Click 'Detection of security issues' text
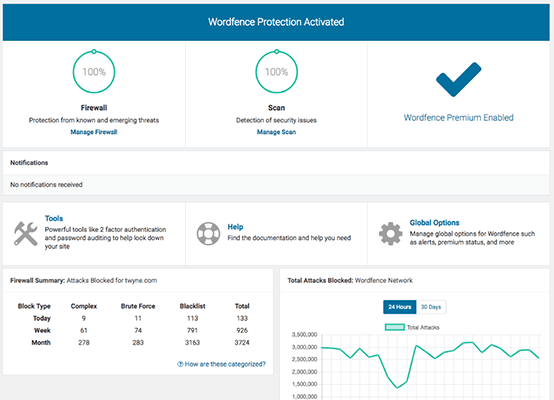The image size is (554, 400). (x=276, y=120)
